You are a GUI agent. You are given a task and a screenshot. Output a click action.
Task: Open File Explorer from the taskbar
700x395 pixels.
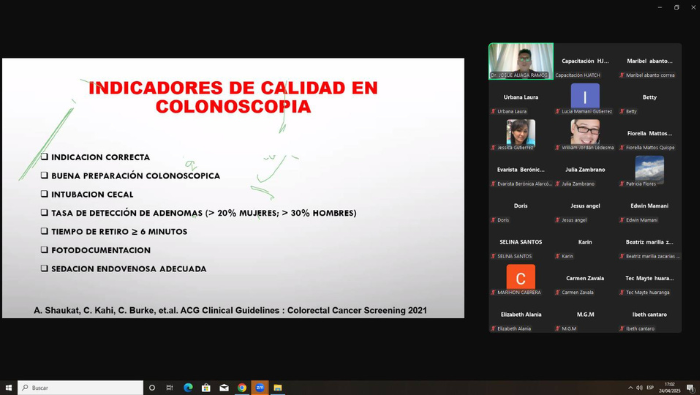pyautogui.click(x=278, y=387)
